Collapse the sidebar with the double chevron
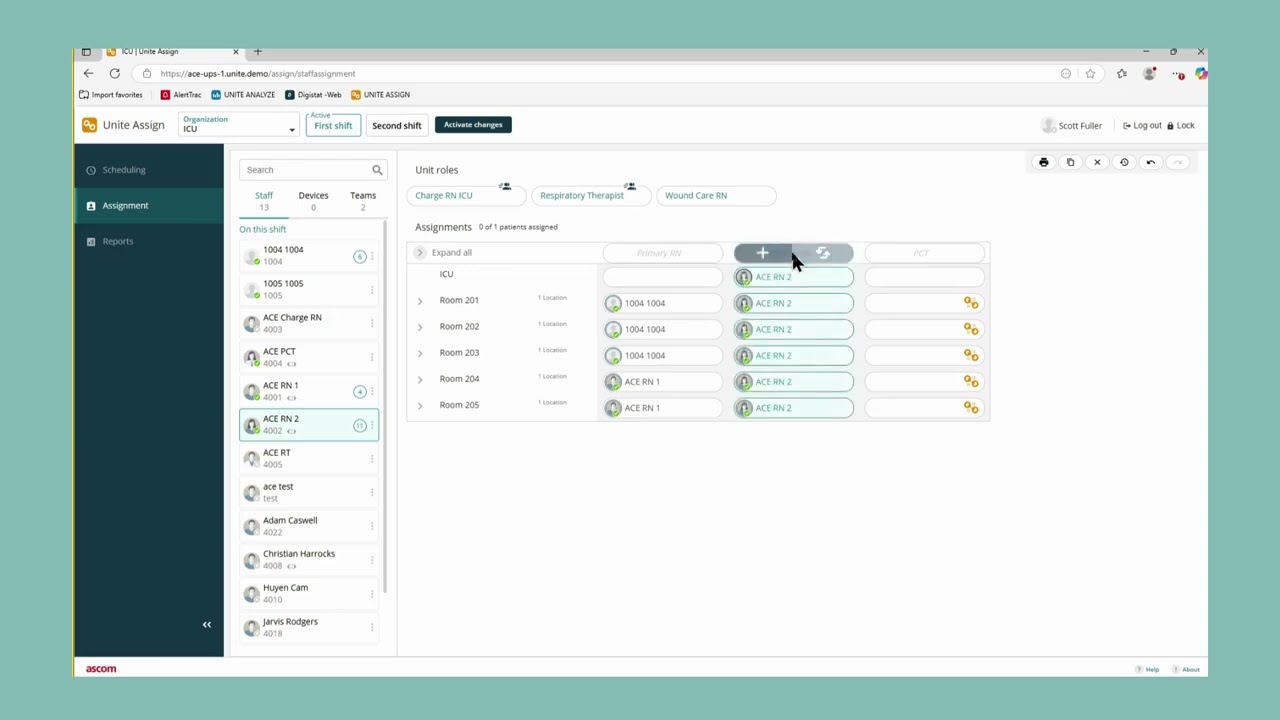 (x=207, y=625)
